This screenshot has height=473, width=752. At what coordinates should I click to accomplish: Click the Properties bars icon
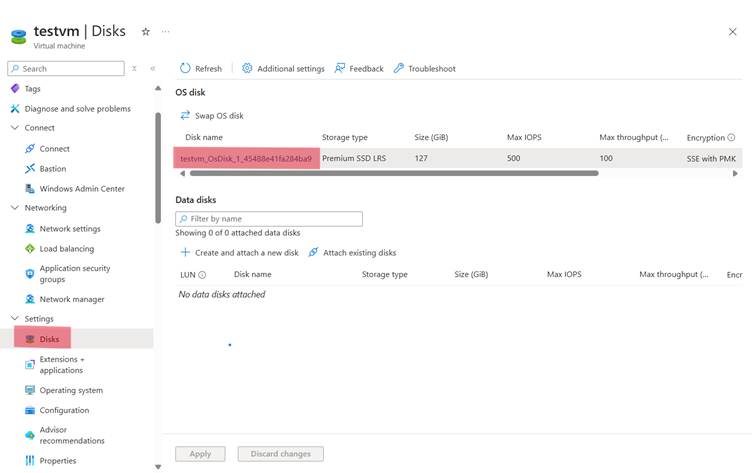point(30,461)
